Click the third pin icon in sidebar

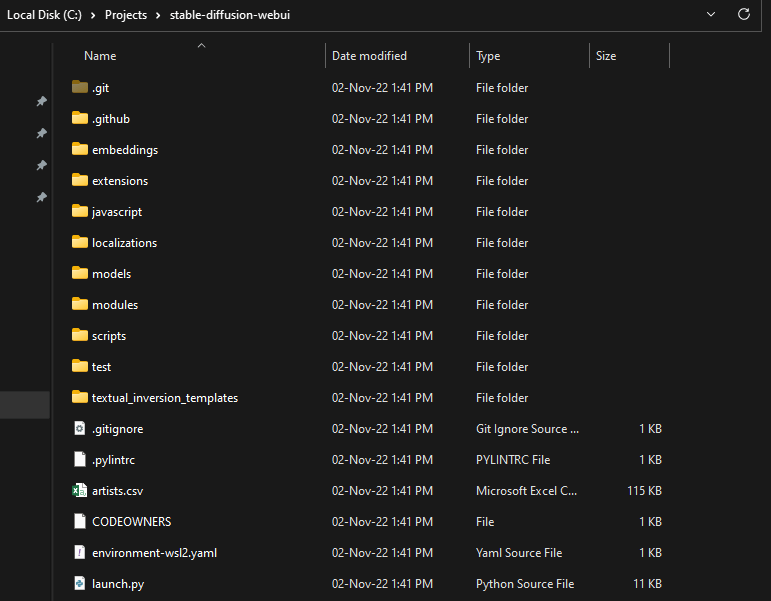click(42, 165)
